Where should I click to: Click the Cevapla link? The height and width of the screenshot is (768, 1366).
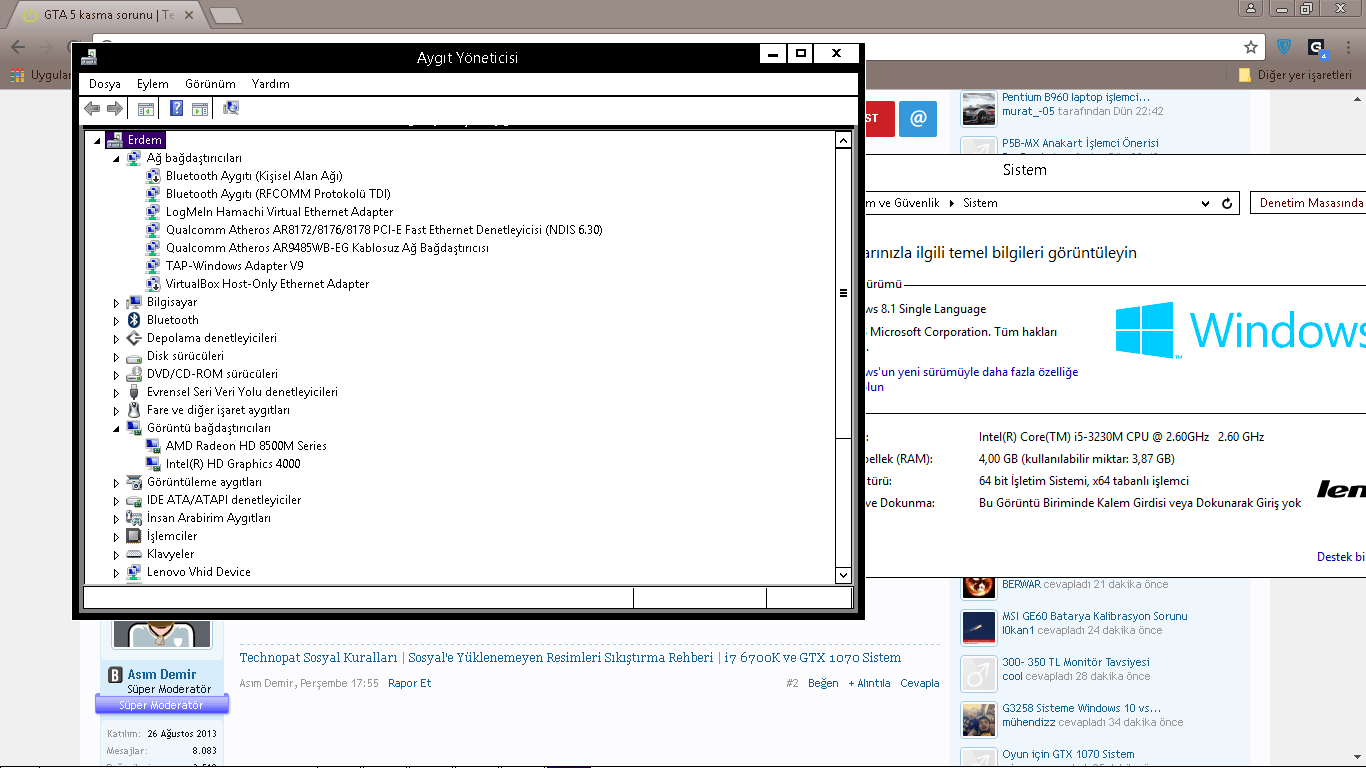pos(920,683)
